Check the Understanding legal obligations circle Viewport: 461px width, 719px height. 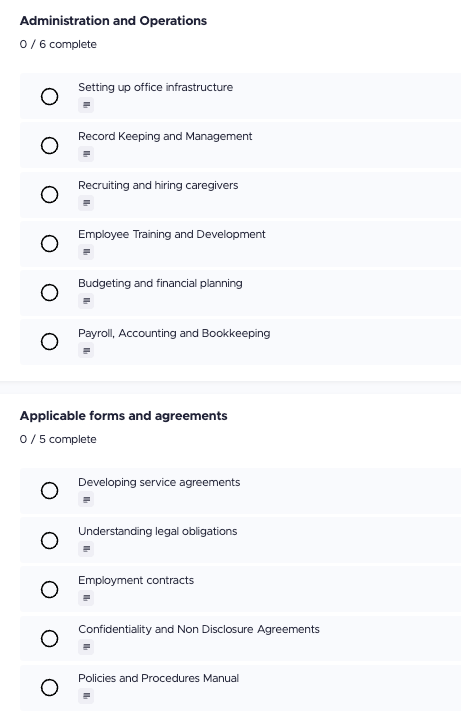coord(50,540)
